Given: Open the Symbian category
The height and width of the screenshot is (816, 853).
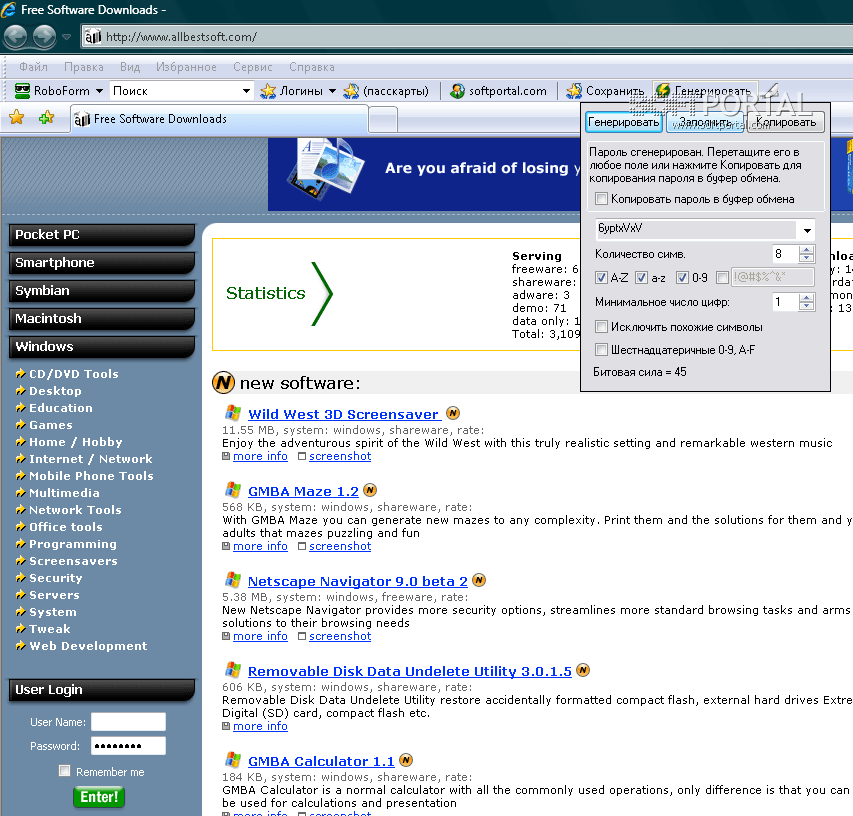Looking at the screenshot, I should [x=102, y=291].
